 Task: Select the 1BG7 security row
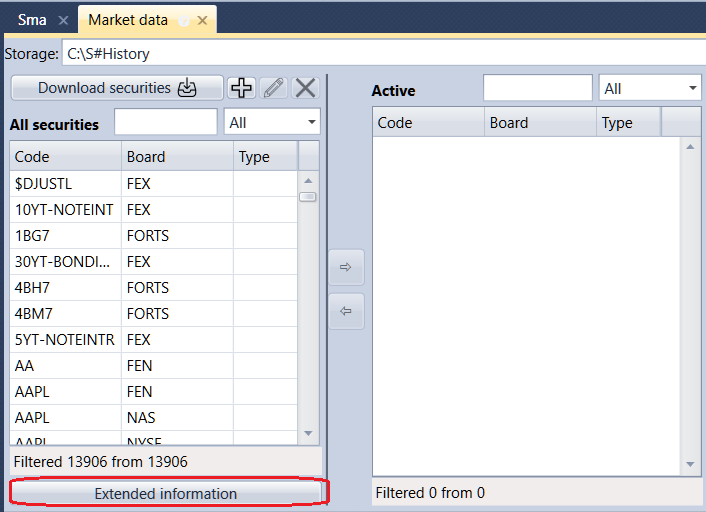[x=154, y=236]
